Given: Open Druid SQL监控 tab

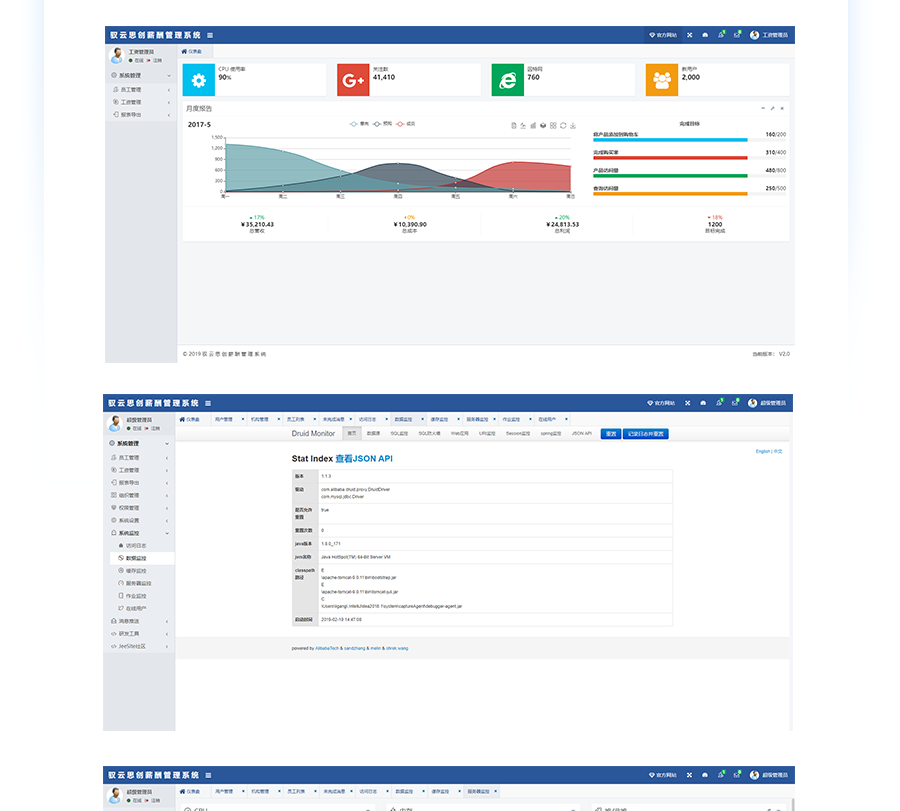Looking at the screenshot, I should (399, 434).
